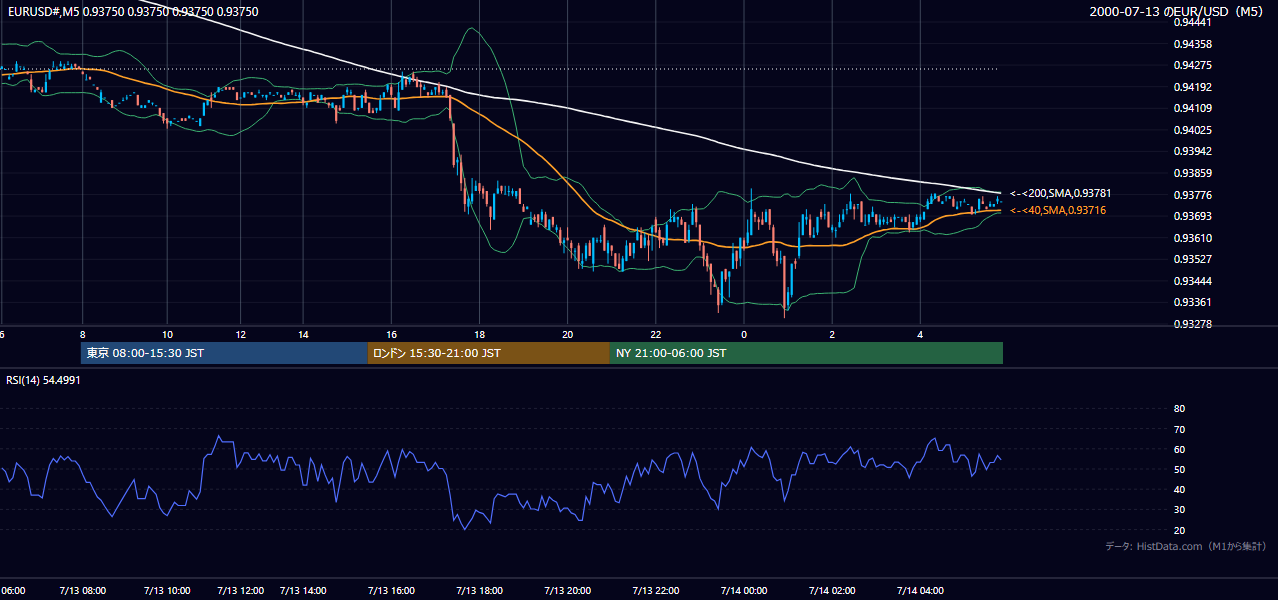Click hour label 18 under price chart

[x=479, y=334]
